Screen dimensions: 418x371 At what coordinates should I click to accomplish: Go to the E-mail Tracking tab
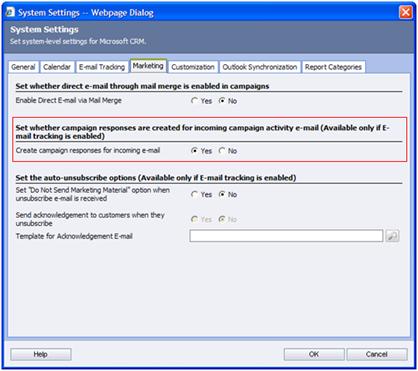pos(102,67)
